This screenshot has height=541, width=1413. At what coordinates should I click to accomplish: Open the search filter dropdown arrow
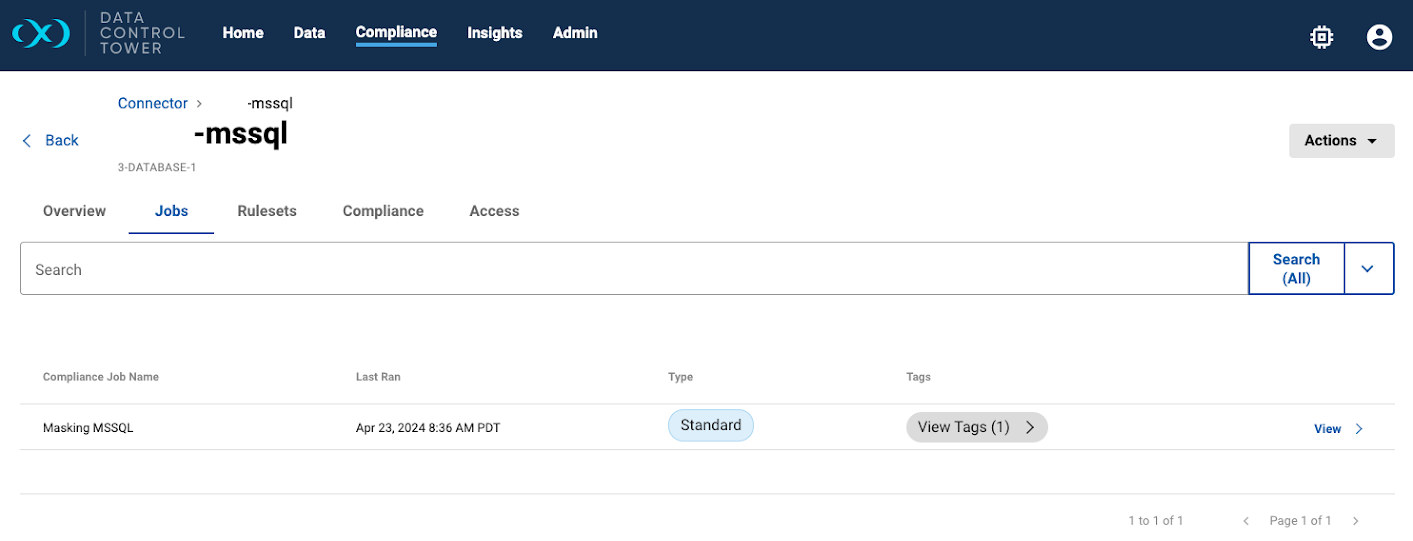pos(1368,268)
